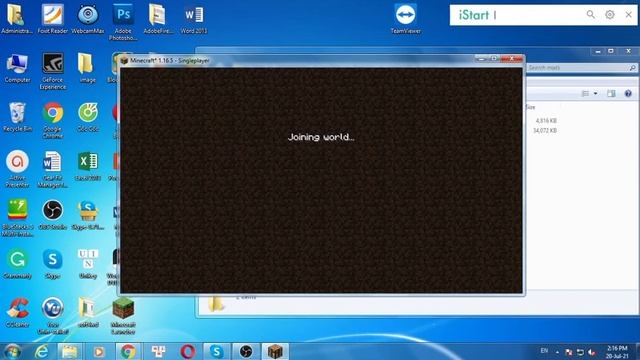This screenshot has width=640, height=360.
Task: Launch GeForce Experience shortcut
Action: (x=52, y=71)
